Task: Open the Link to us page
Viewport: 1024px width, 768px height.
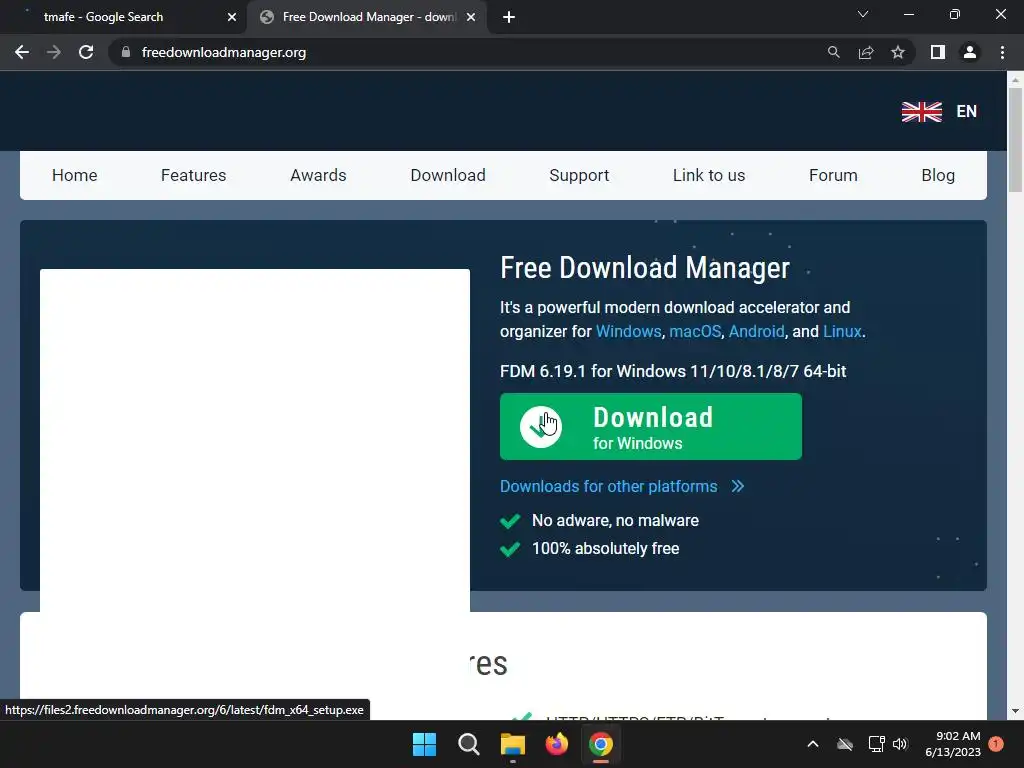Action: 709,175
